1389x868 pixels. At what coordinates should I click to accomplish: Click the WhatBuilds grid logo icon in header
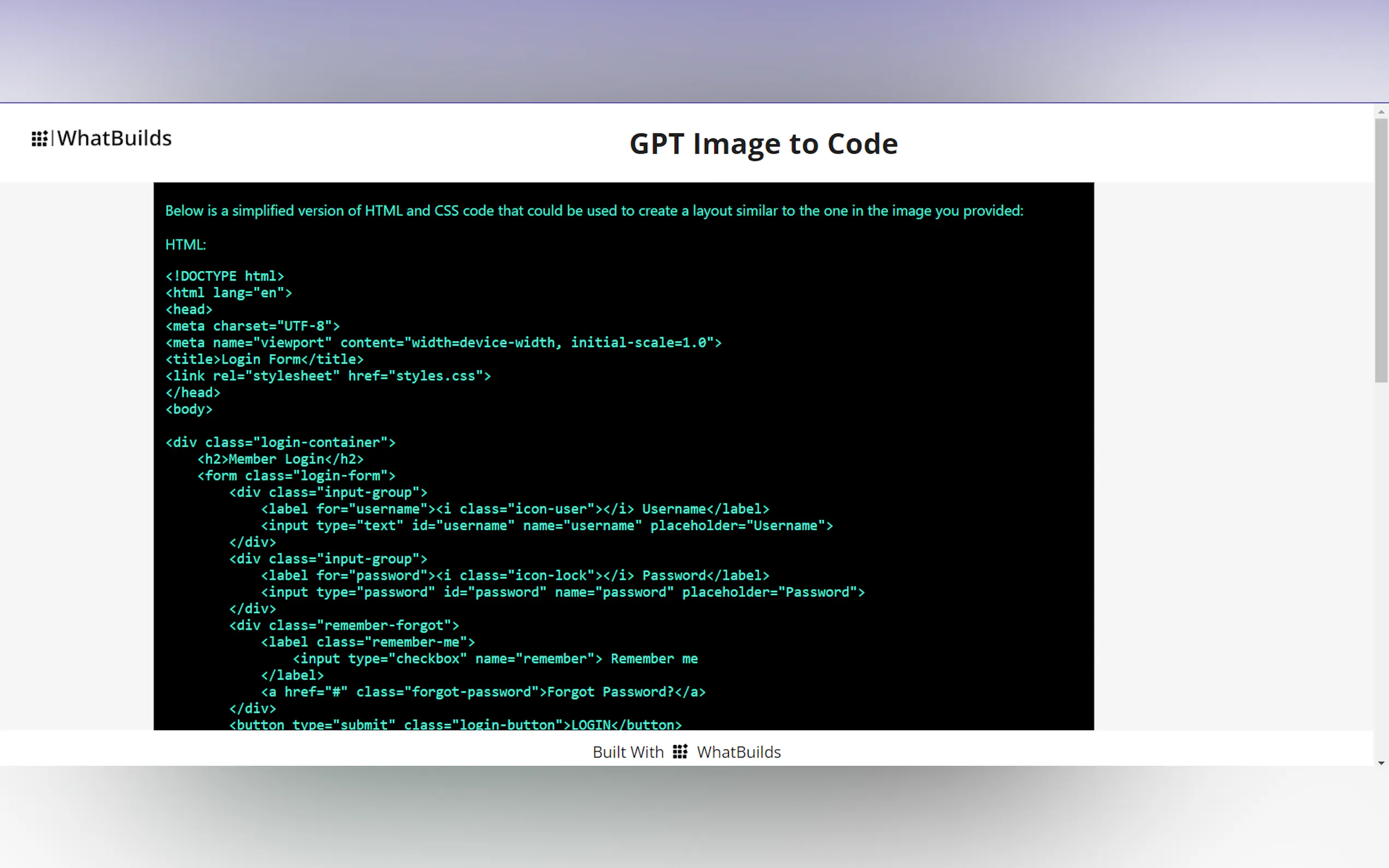pos(39,138)
